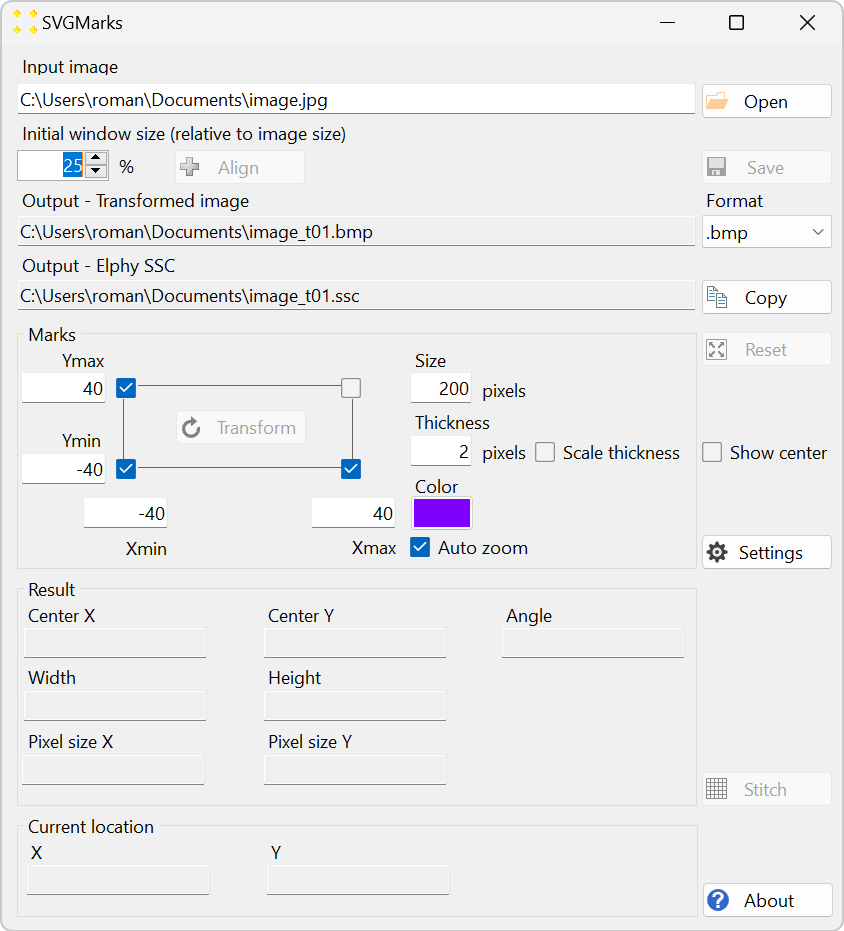Screen dimensions: 844x931
Task: Click the About question mark icon
Action: [718, 901]
